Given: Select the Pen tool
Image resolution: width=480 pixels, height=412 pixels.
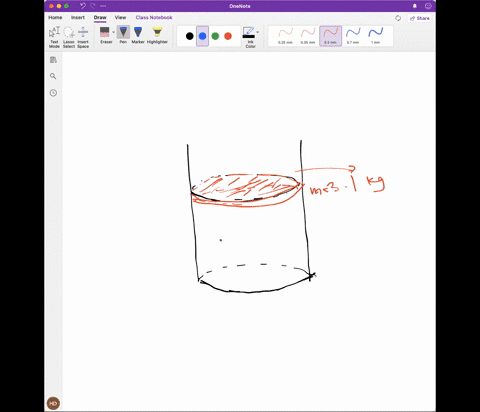Looking at the screenshot, I should point(123,35).
